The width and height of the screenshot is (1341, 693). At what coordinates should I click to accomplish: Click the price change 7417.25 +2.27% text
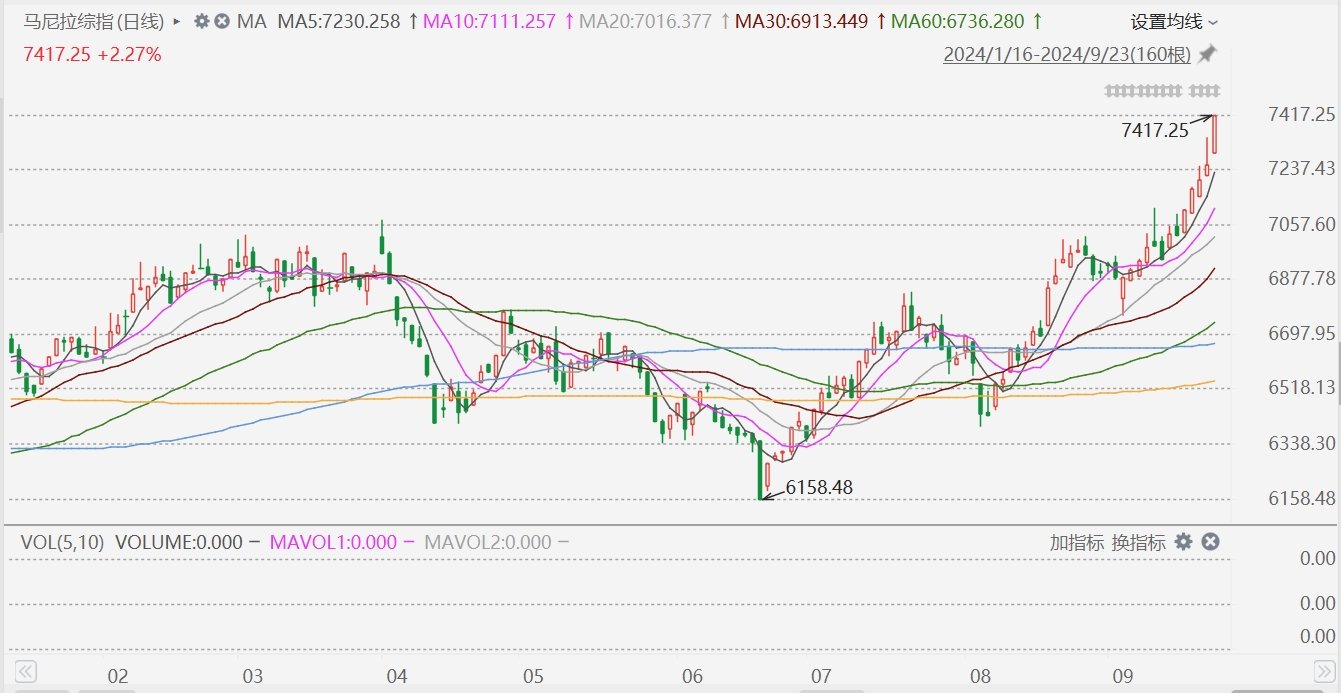[92, 54]
